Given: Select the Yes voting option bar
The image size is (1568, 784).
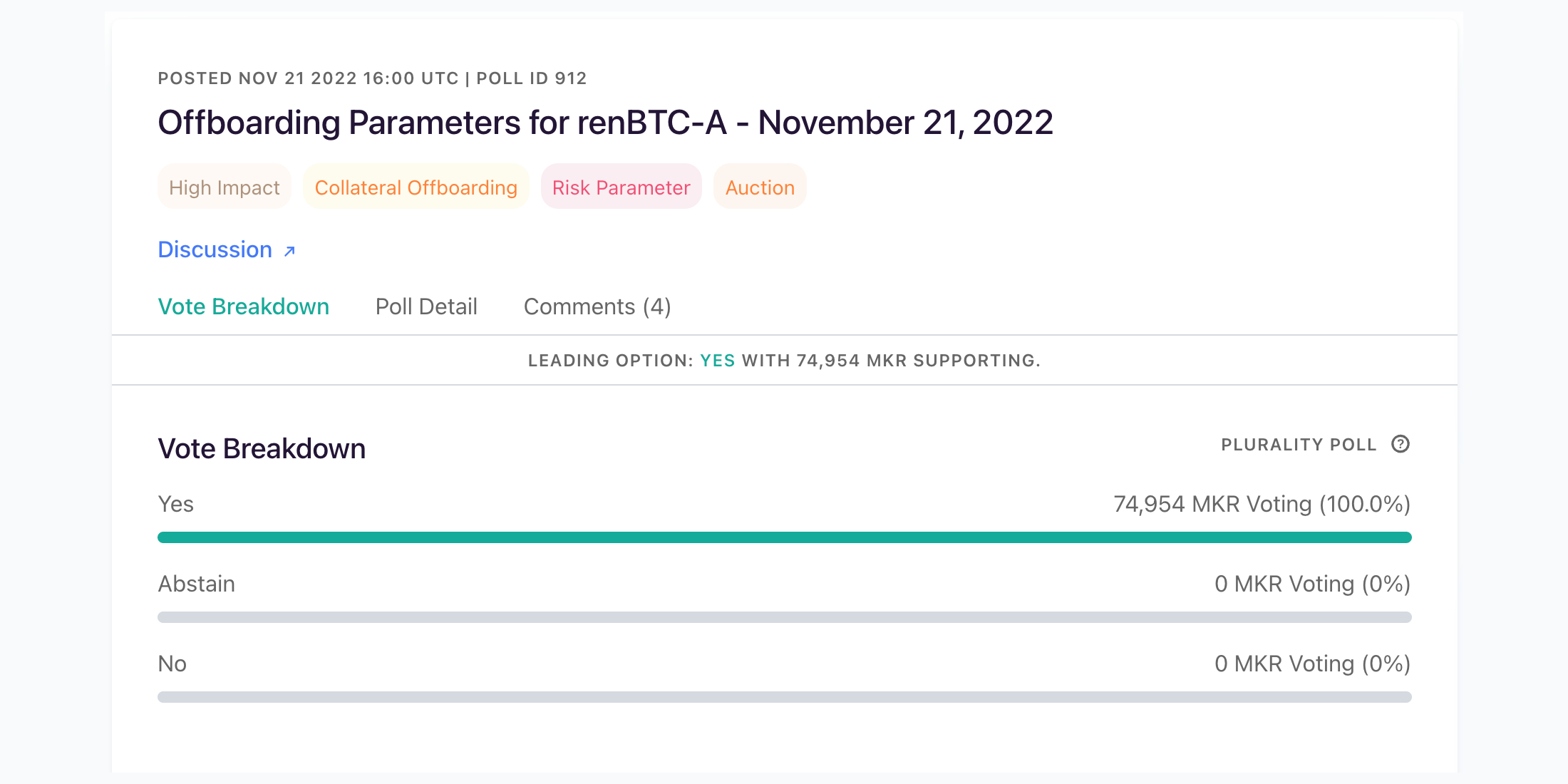Looking at the screenshot, I should (x=784, y=538).
